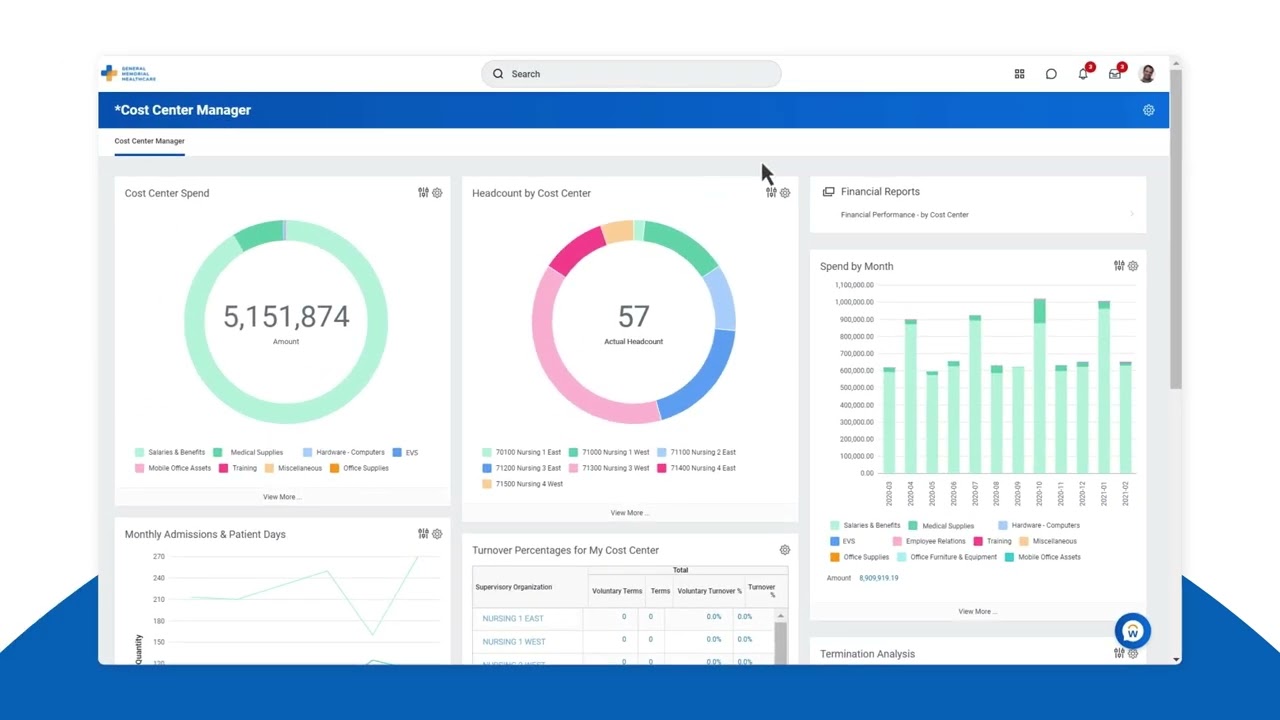
Task: Toggle Mobile Office Assets legend in Cost Center Spend
Action: pyautogui.click(x=173, y=469)
